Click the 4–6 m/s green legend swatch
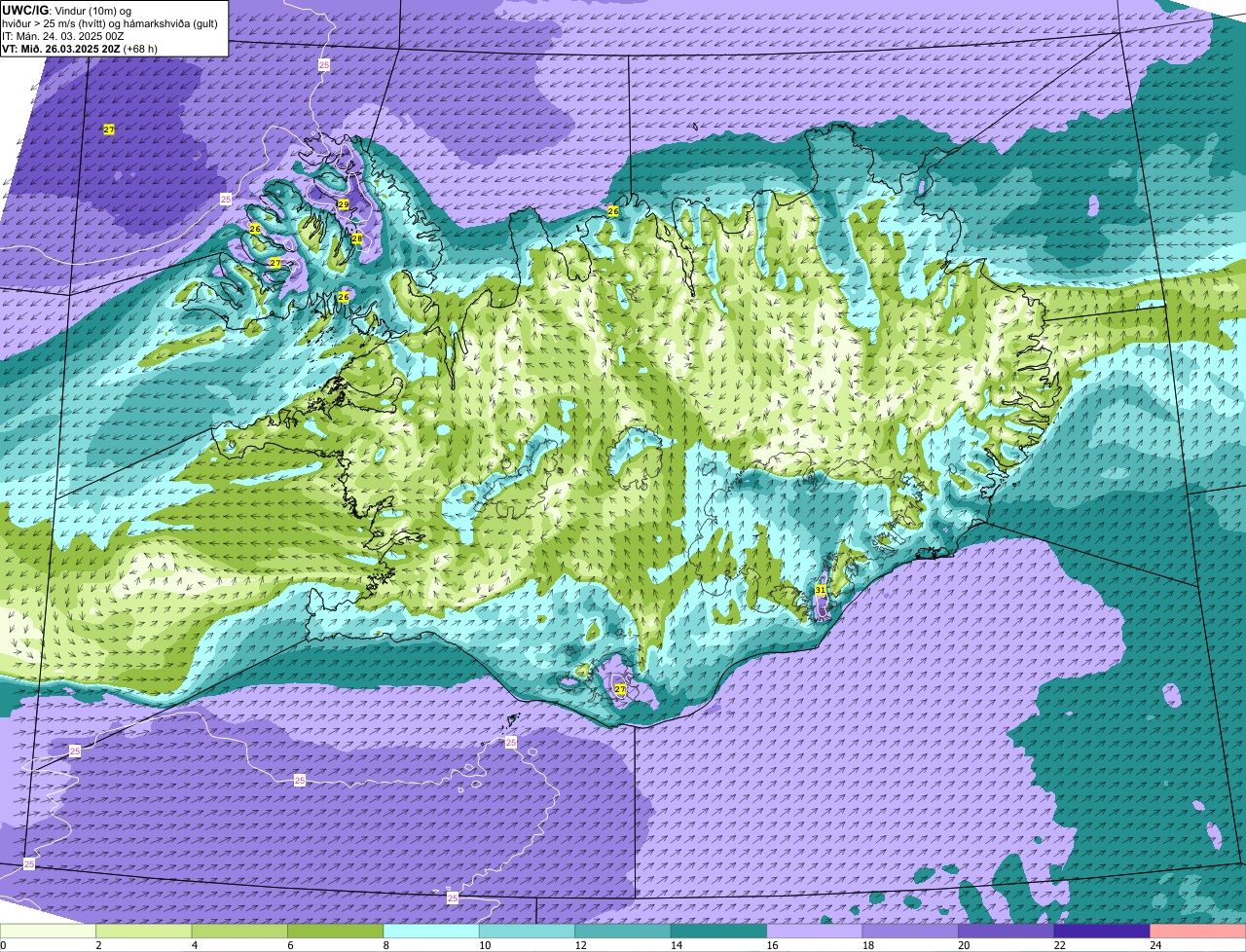The image size is (1246, 952). point(239,931)
